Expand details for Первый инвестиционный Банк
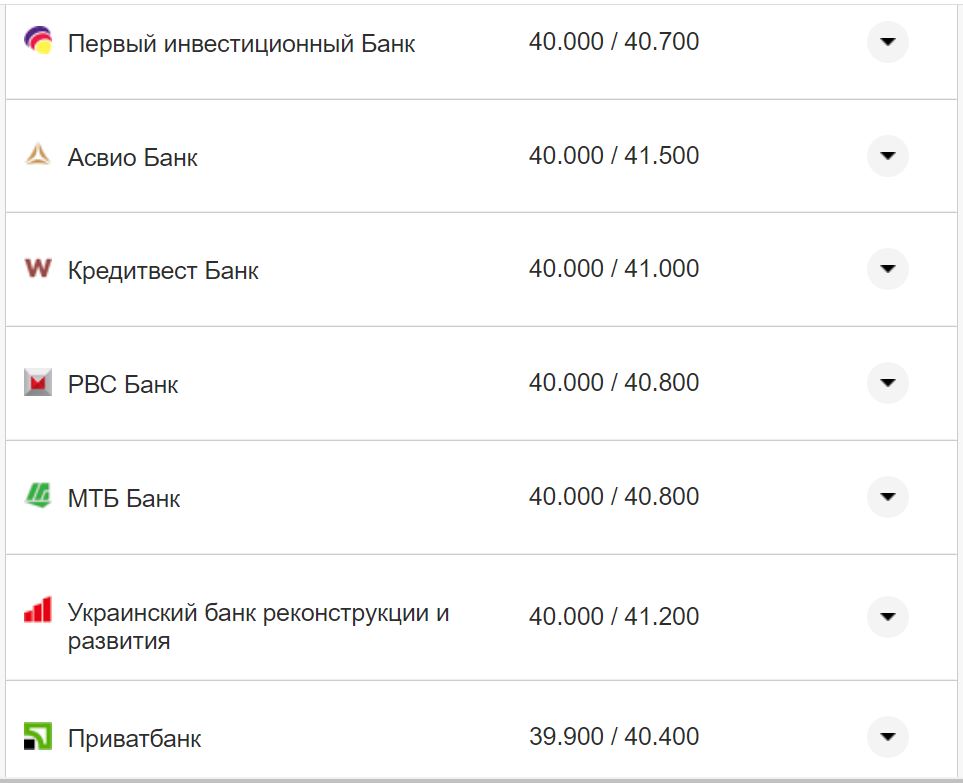 [x=887, y=42]
